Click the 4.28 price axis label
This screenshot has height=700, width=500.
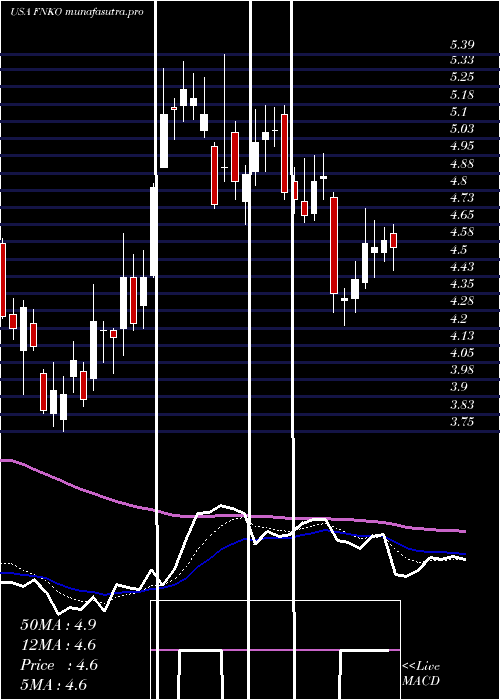[462, 301]
